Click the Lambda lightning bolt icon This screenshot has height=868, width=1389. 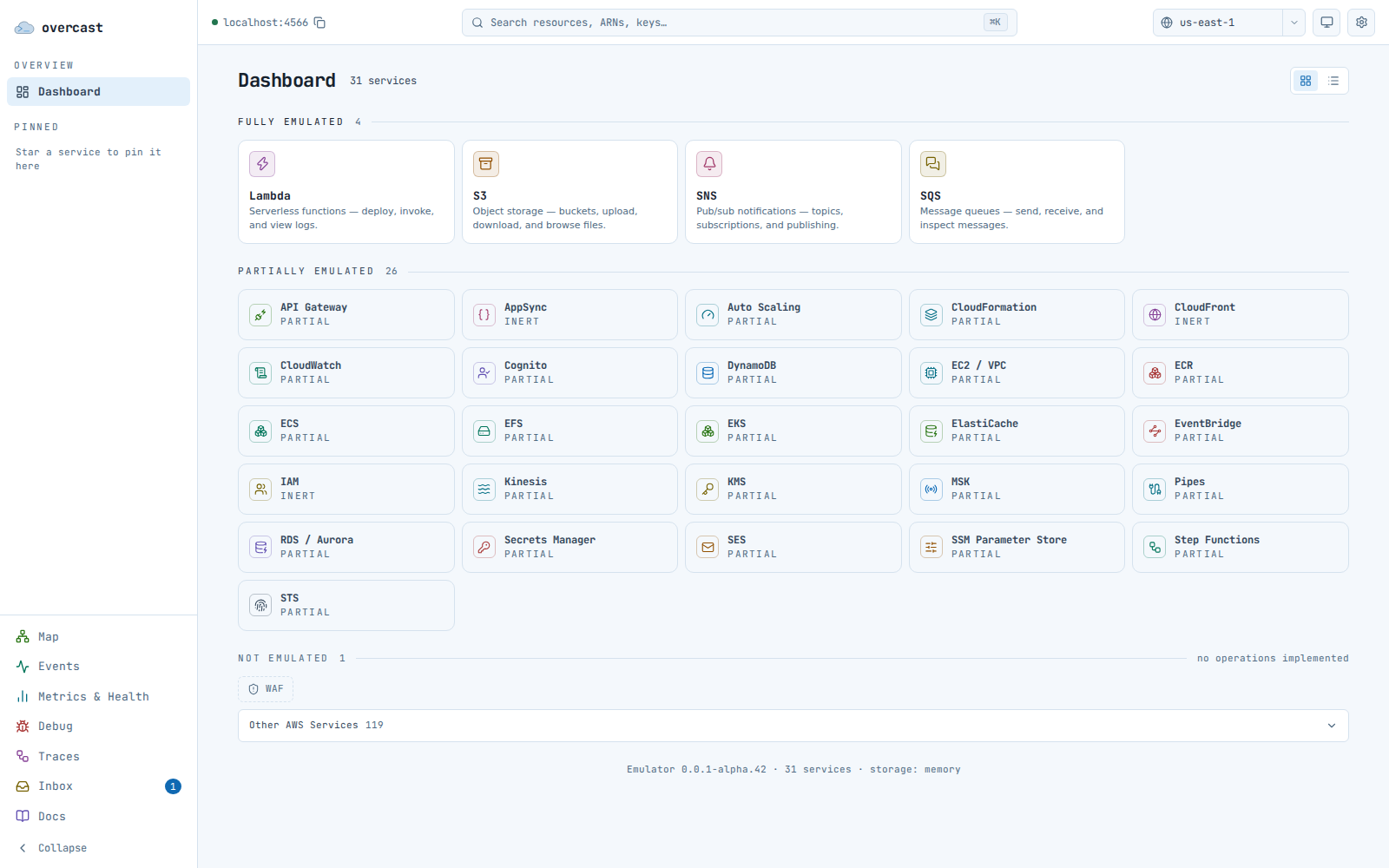[262, 164]
